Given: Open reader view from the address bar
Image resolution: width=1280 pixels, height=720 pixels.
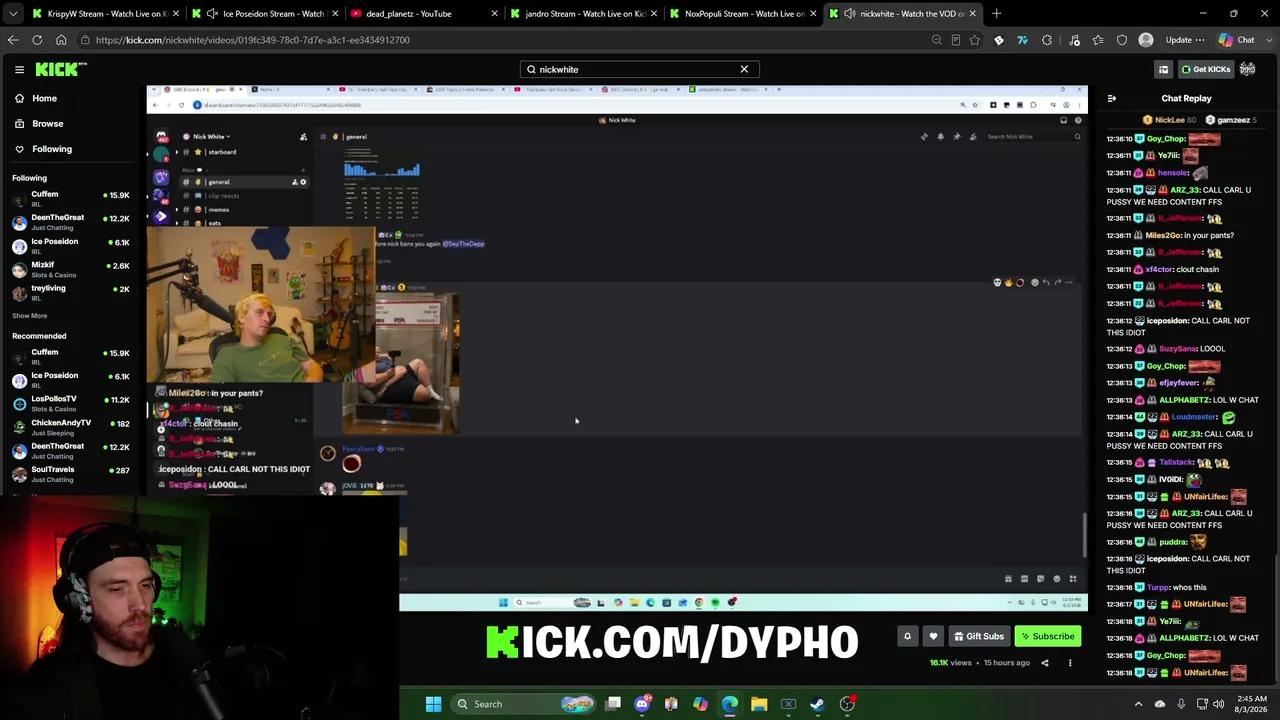Looking at the screenshot, I should (955, 40).
